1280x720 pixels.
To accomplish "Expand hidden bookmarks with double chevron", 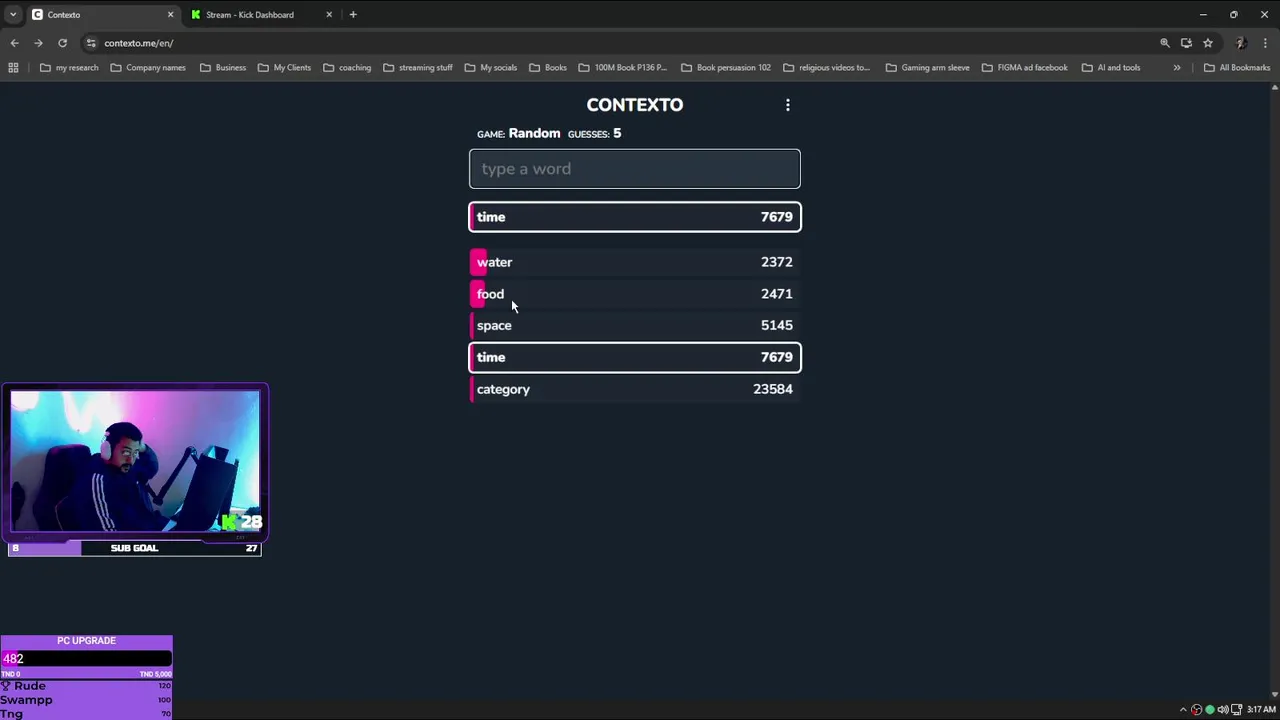I will tap(1177, 68).
